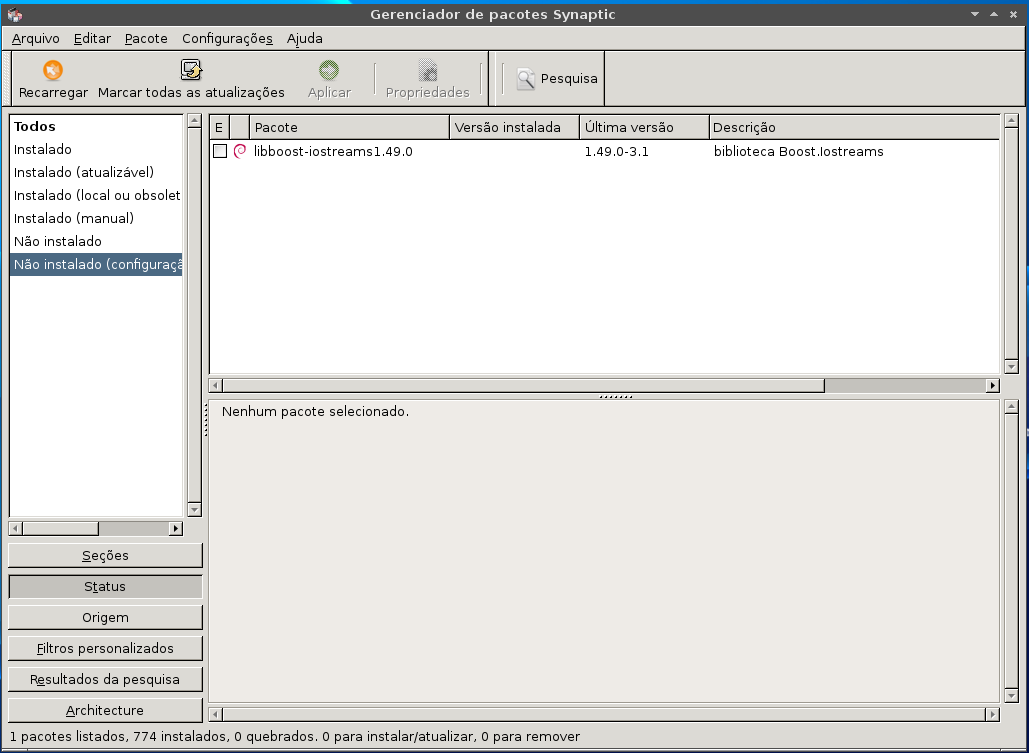Open the Propriedades toolbar button
Viewport: 1029px width, 753px height.
pos(427,79)
